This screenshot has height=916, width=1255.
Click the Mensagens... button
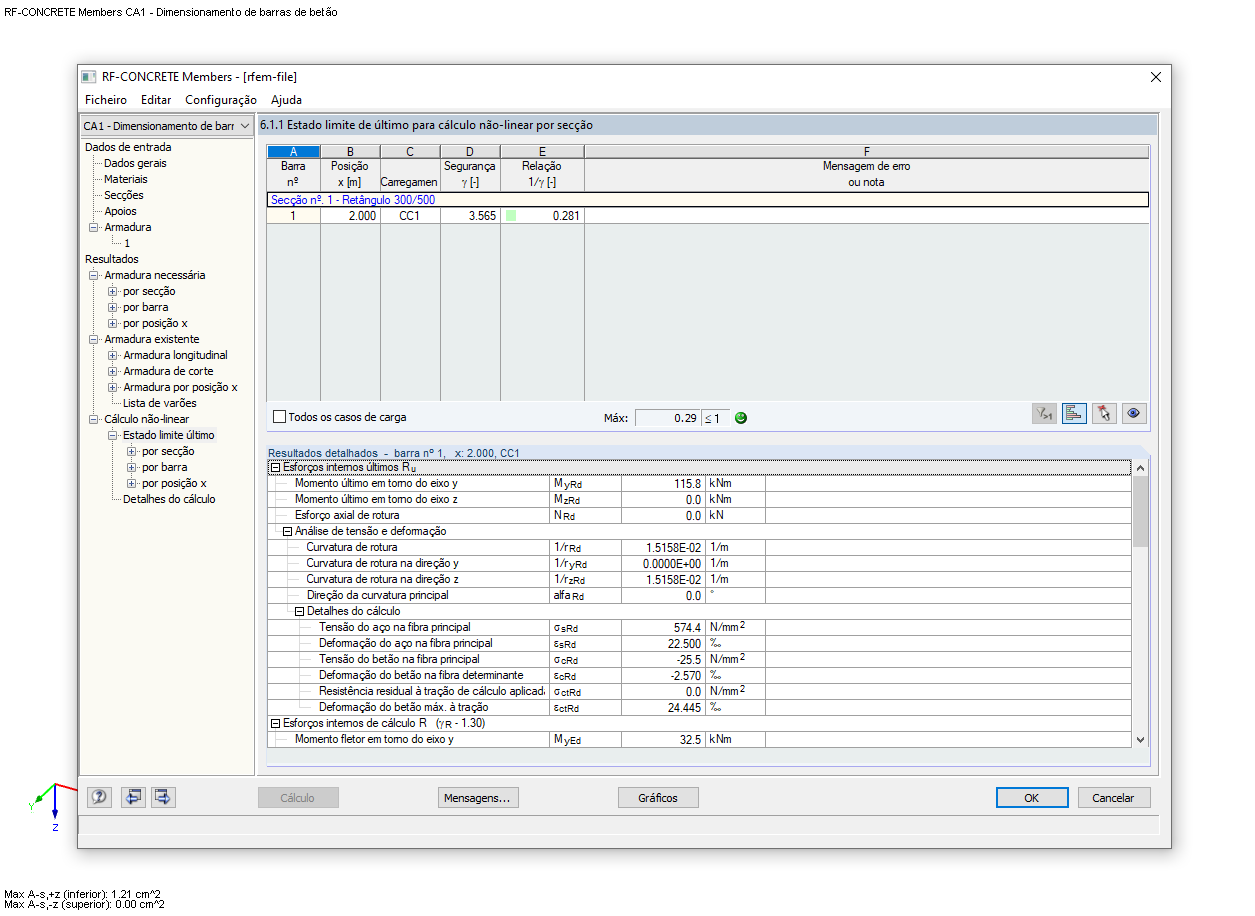pyautogui.click(x=478, y=798)
